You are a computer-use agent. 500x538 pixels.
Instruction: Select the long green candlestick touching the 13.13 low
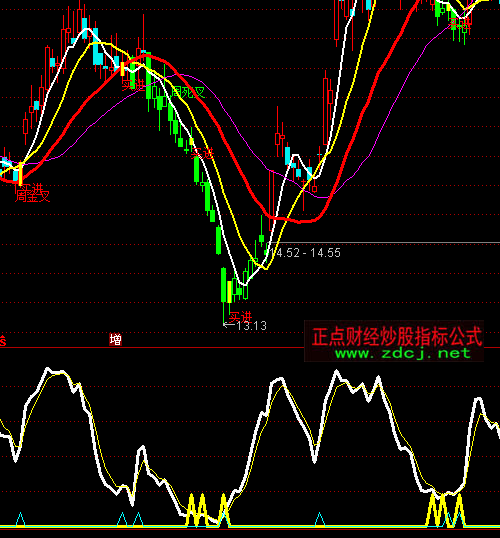click(x=224, y=285)
